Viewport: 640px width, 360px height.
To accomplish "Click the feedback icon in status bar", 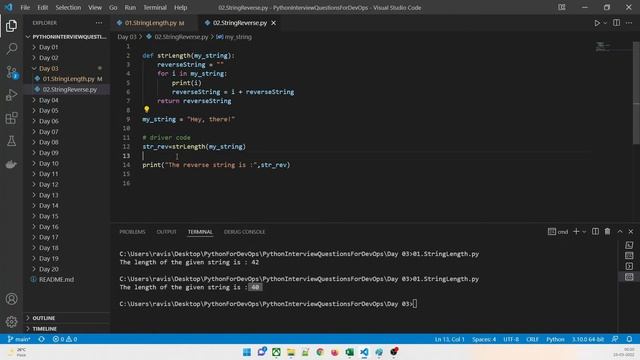I will coord(615,339).
